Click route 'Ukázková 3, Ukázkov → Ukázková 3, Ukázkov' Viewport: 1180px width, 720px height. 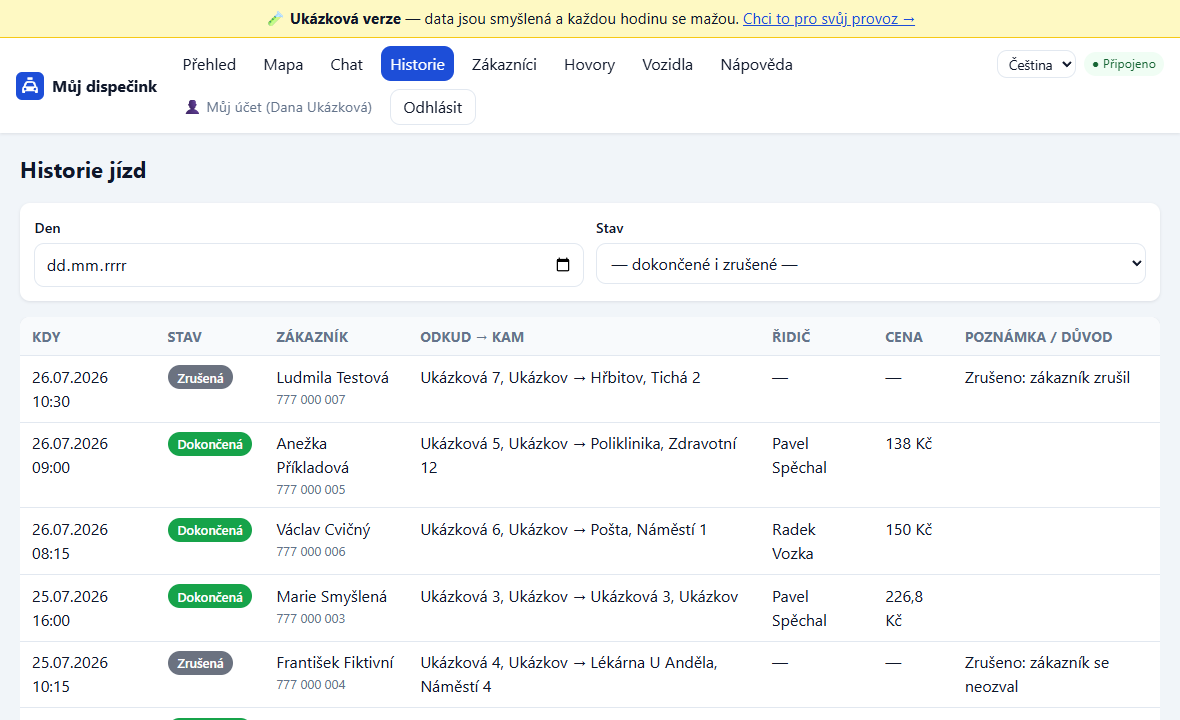point(579,597)
